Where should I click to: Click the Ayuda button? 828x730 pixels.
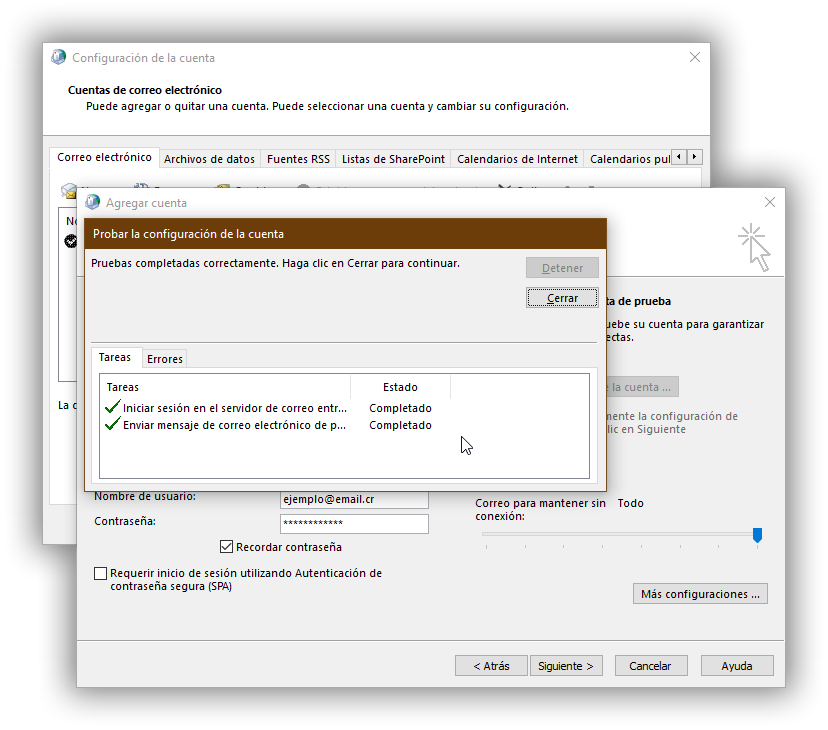pyautogui.click(x=736, y=665)
